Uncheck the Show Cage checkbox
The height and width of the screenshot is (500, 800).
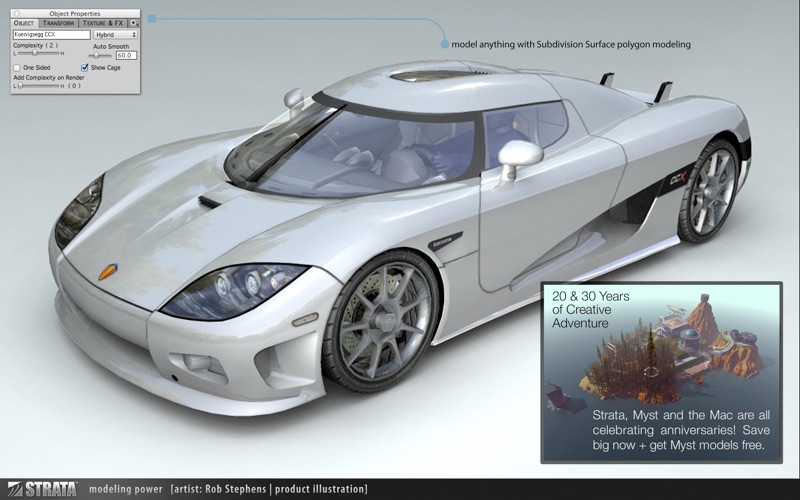tap(85, 67)
